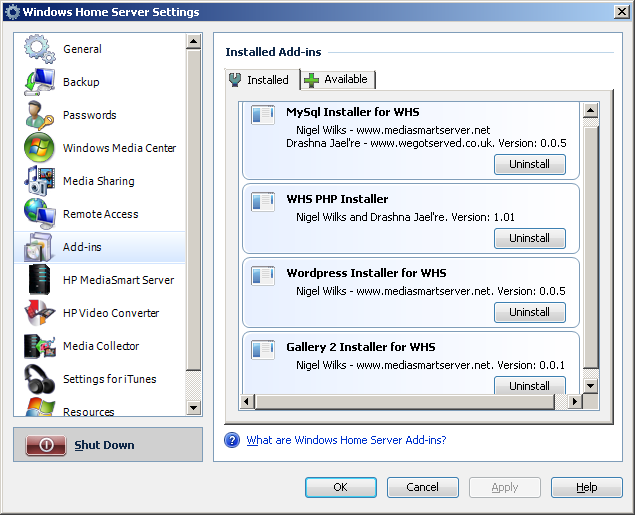The height and width of the screenshot is (515, 635).
Task: Click 'MySql Installer for WHS' title text
Action: coord(353,112)
